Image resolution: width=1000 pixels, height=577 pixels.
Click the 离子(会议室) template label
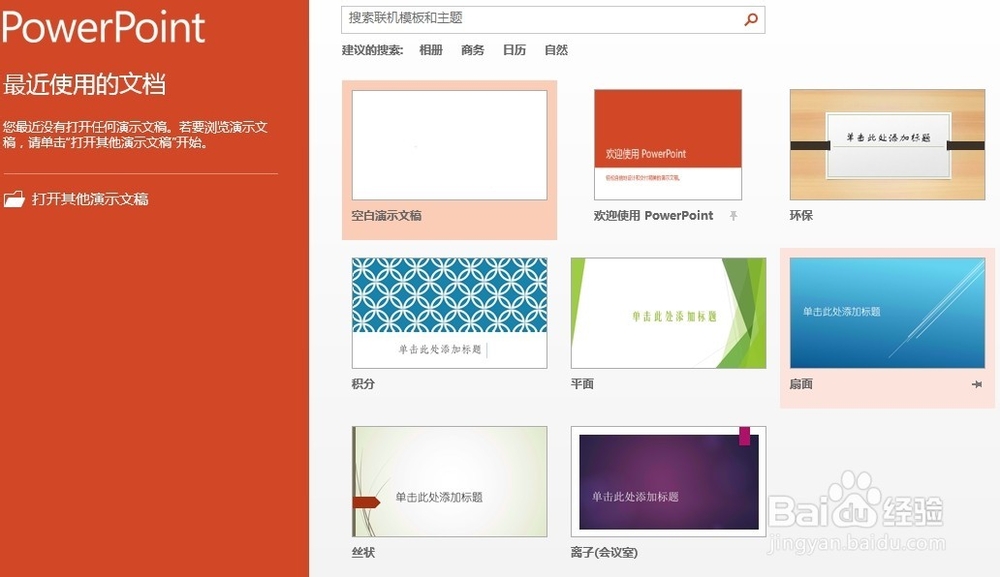click(x=604, y=552)
